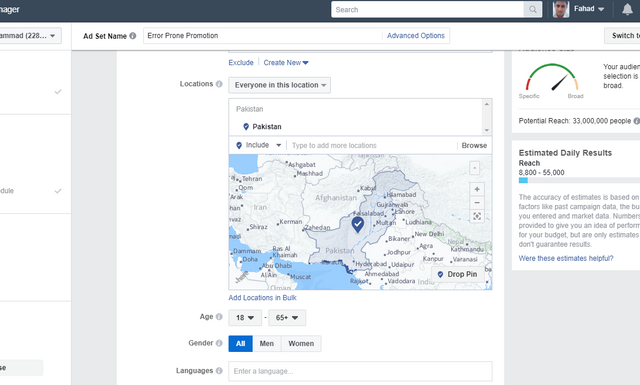The width and height of the screenshot is (640, 385).
Task: Open notifications bell icon
Action: (627, 9)
